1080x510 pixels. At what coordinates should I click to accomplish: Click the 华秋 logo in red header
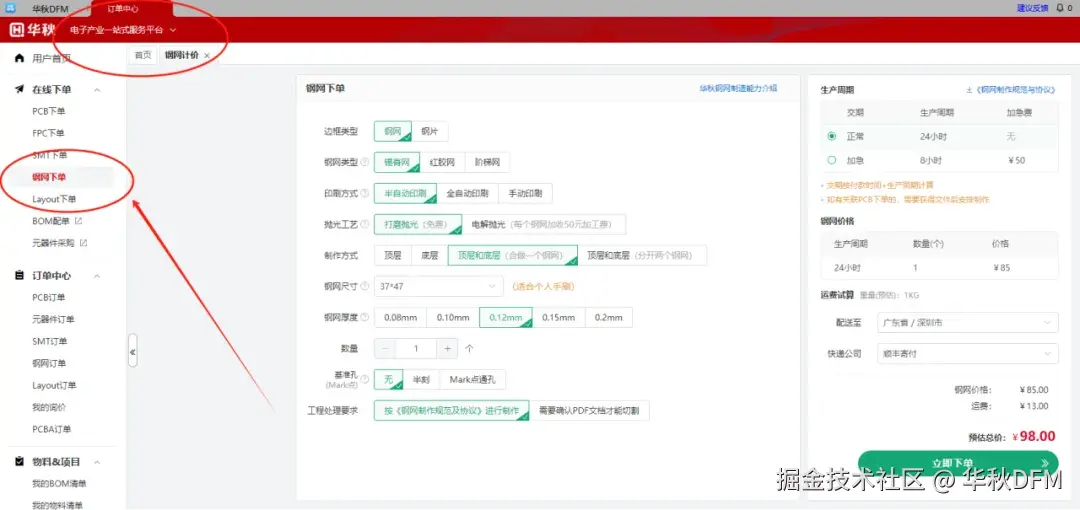point(32,30)
